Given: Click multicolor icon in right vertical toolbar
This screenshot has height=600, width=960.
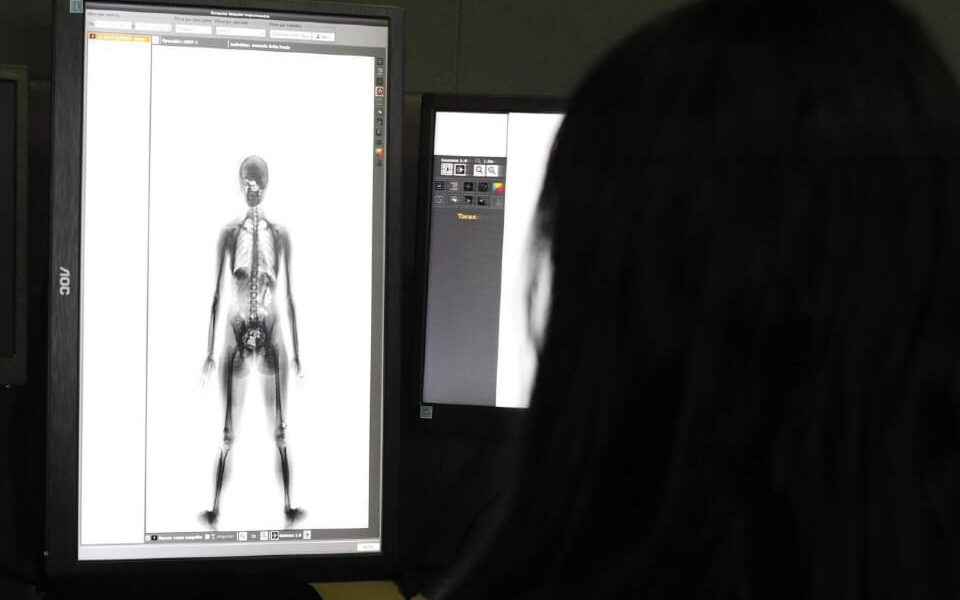Looking at the screenshot, I should (379, 152).
